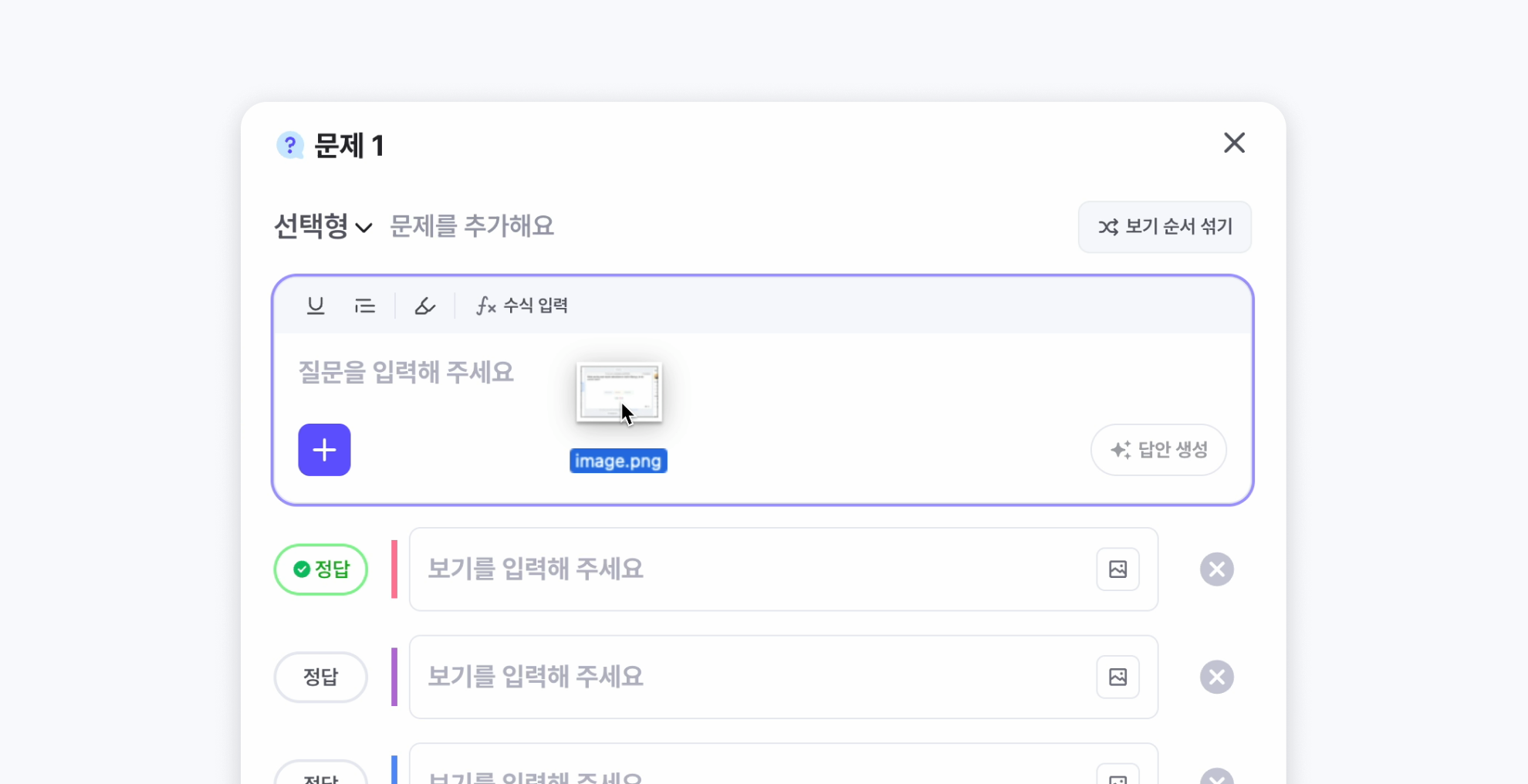Click the underline formatting icon
This screenshot has height=784, width=1528.
315,306
